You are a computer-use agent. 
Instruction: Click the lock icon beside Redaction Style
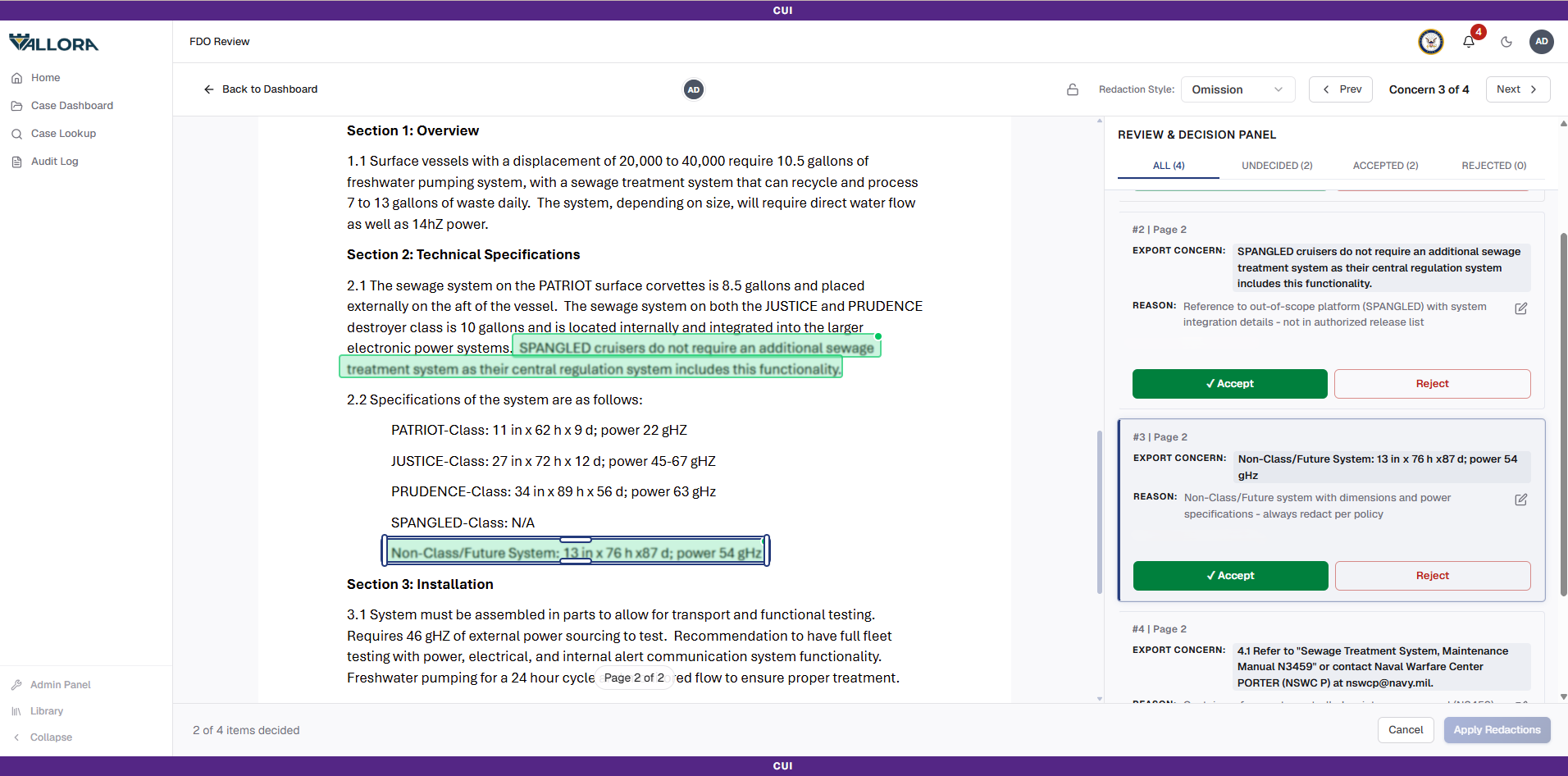1073,89
